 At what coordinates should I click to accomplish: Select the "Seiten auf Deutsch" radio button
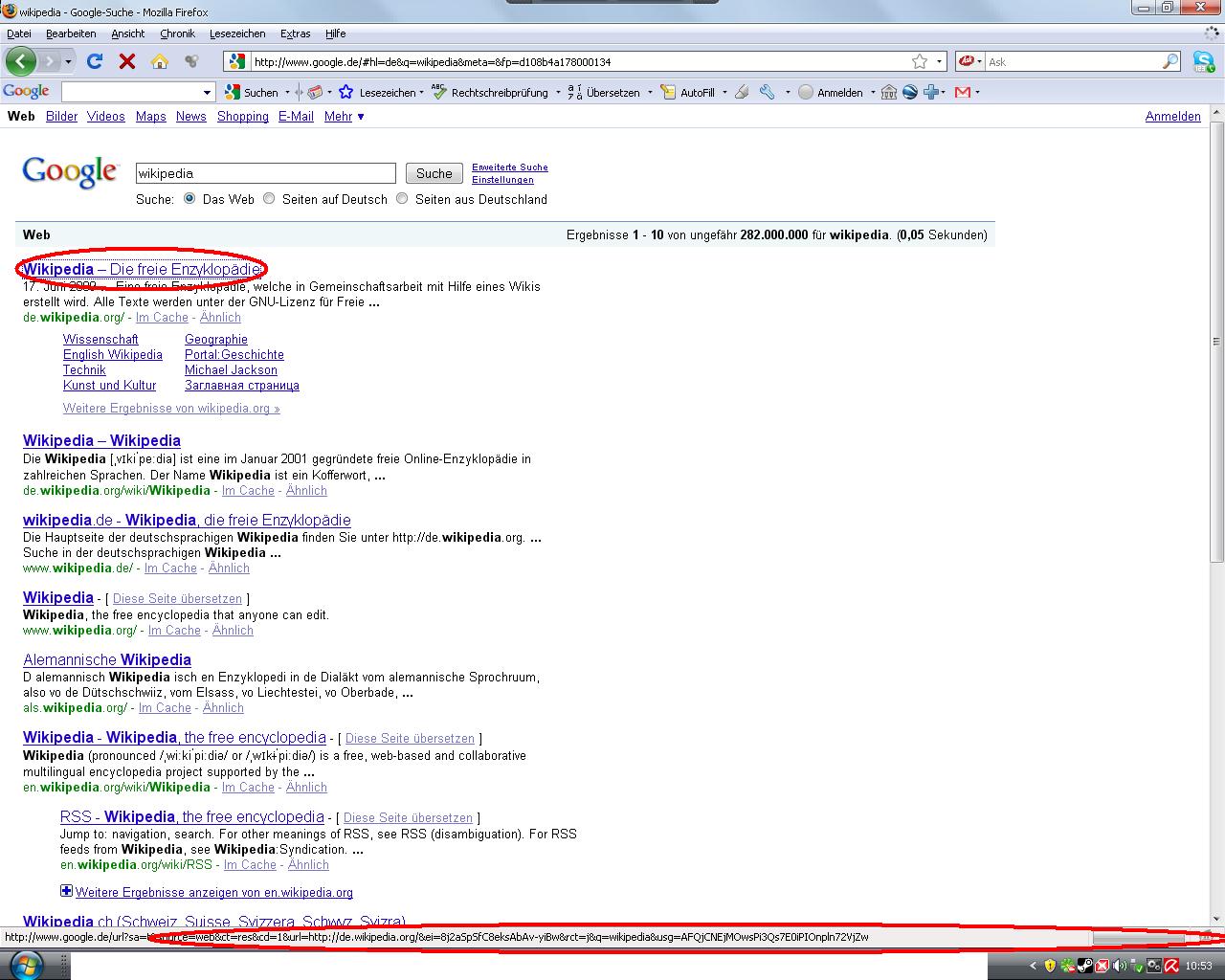[269, 198]
